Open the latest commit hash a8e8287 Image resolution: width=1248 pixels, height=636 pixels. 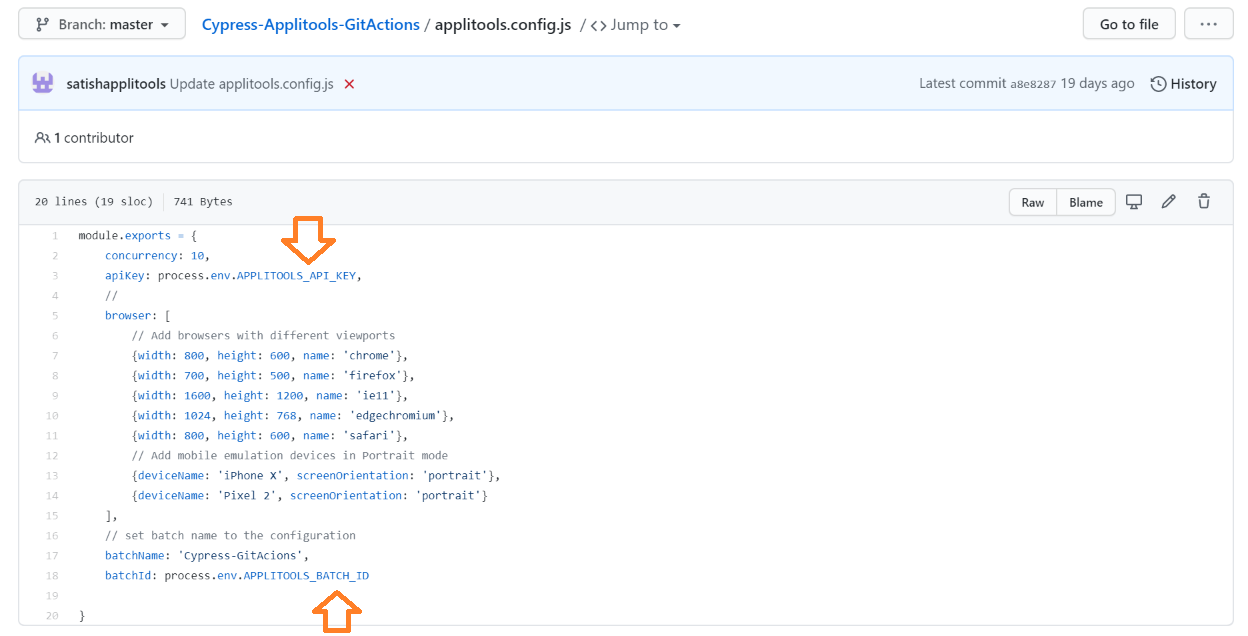pos(1033,84)
